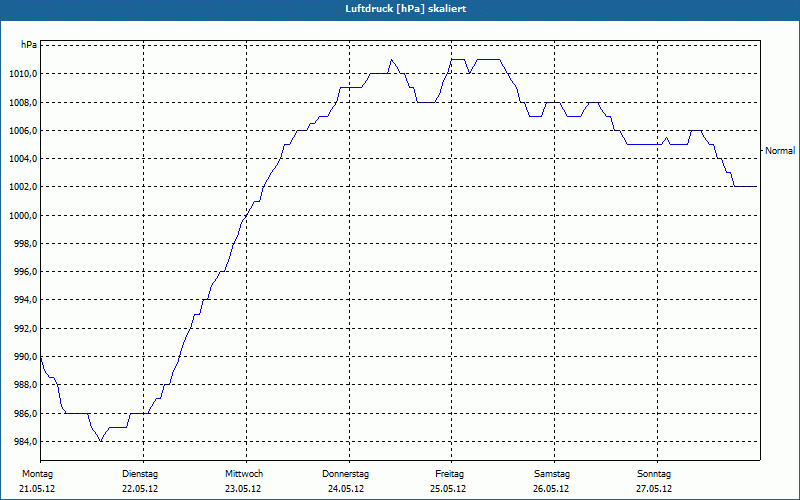This screenshot has width=800, height=500.
Task: Click the 1010,0 y-axis value
Action: (x=23, y=74)
